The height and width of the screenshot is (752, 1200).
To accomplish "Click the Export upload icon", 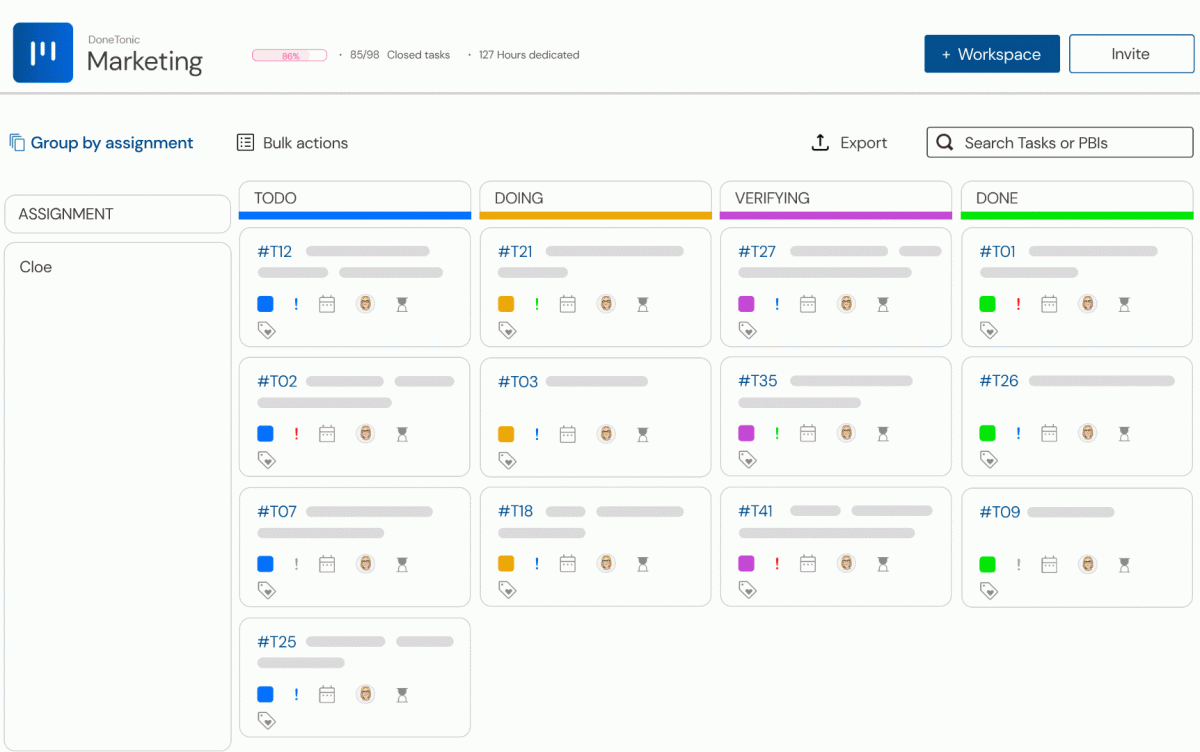I will [x=820, y=142].
